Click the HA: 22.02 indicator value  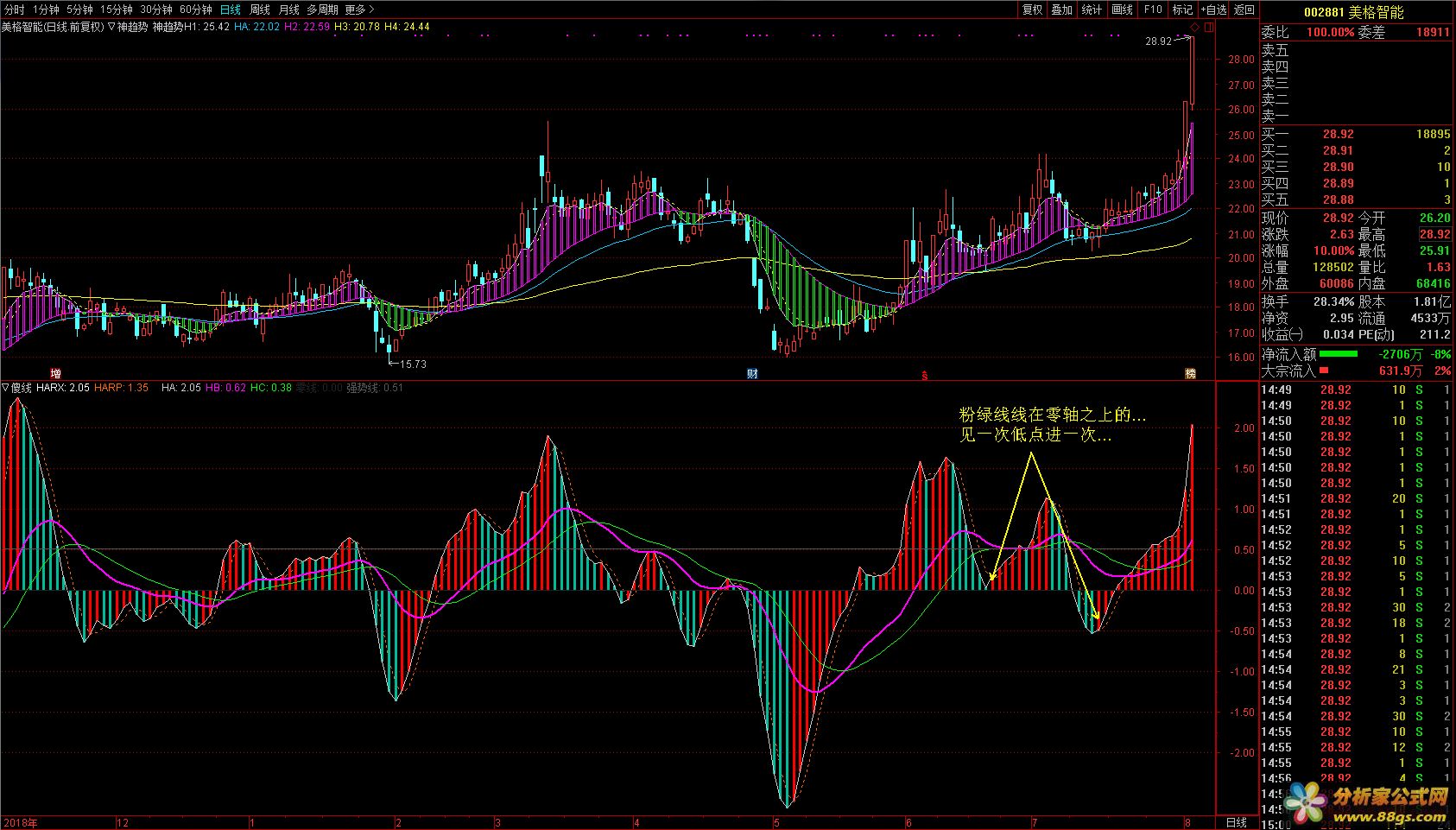click(256, 27)
